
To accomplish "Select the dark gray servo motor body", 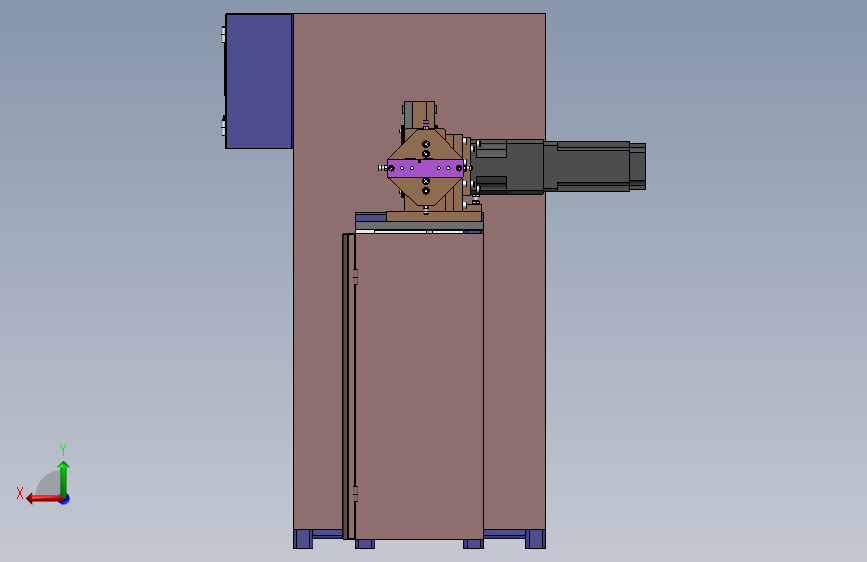I will 586,166.
